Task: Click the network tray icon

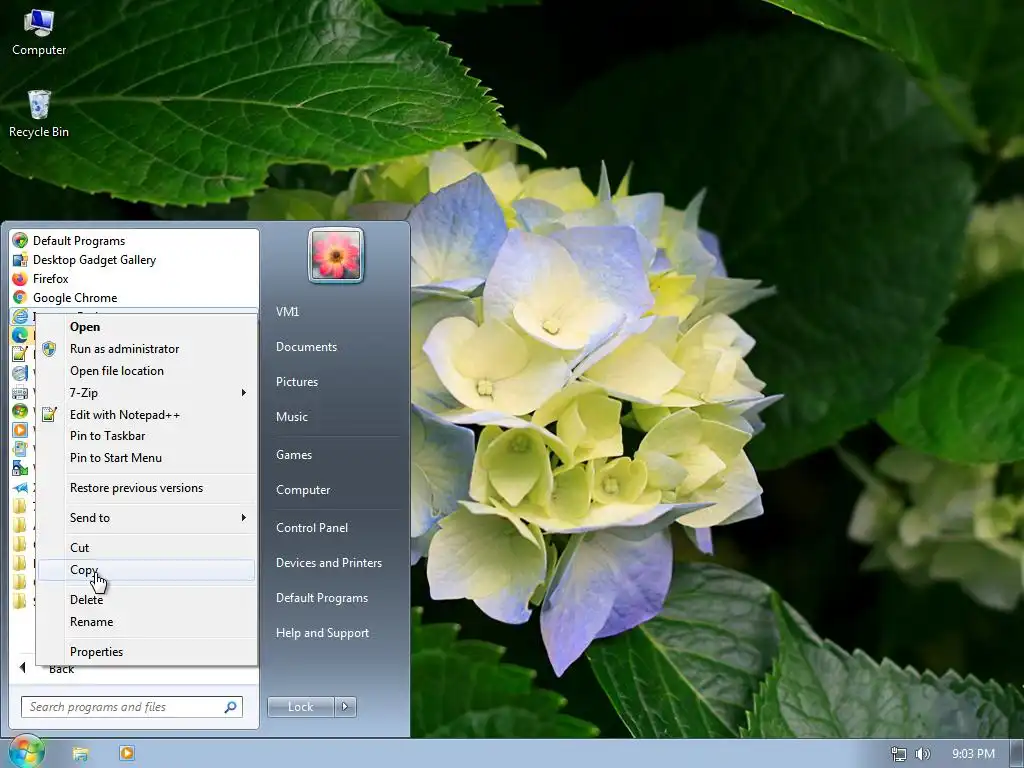Action: pyautogui.click(x=899, y=754)
